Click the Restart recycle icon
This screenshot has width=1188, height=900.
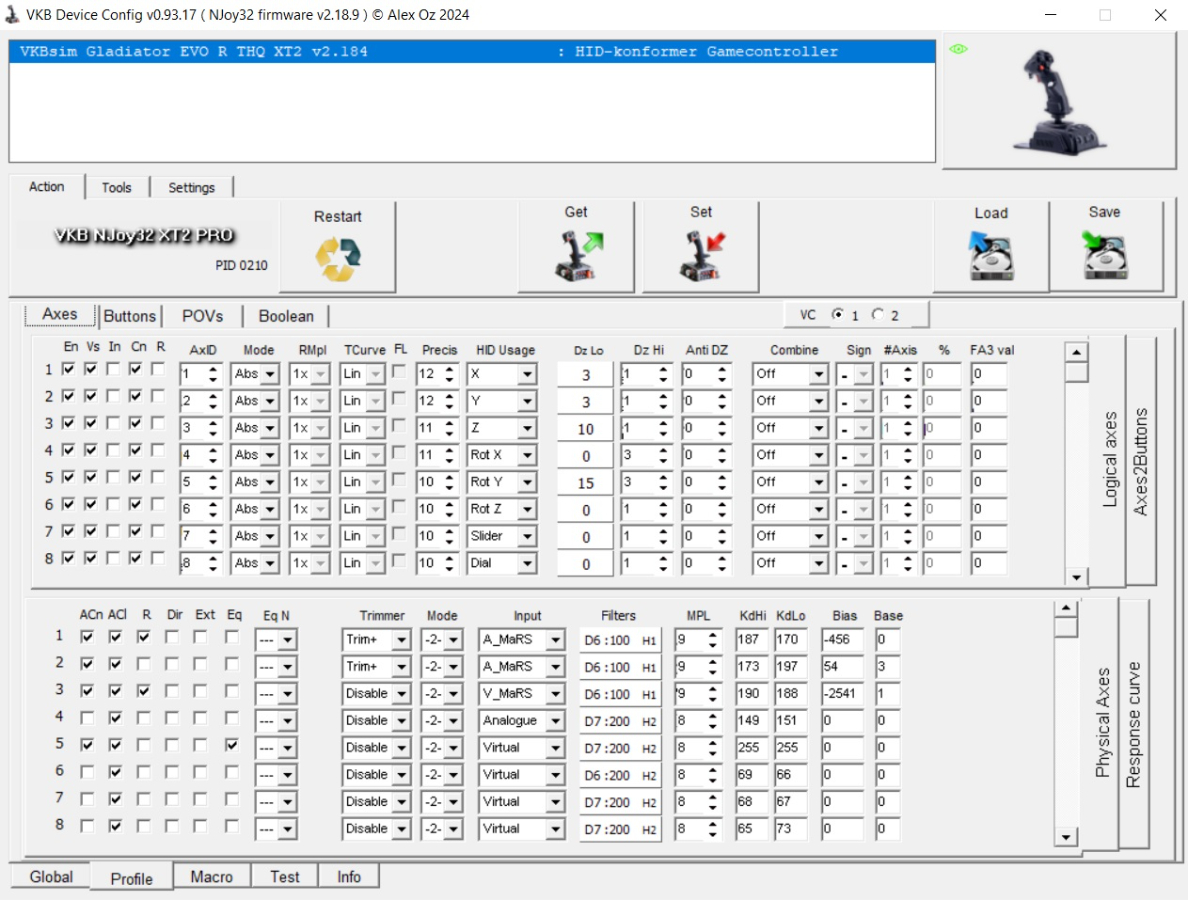click(338, 258)
